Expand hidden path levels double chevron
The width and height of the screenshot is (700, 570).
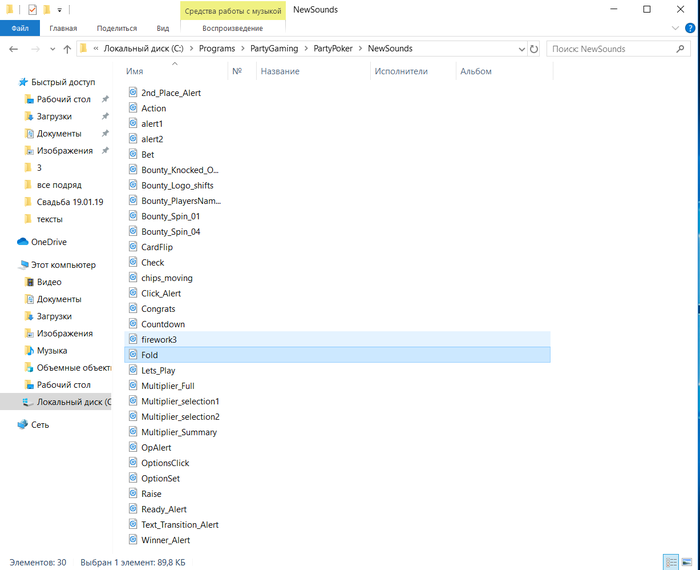96,49
